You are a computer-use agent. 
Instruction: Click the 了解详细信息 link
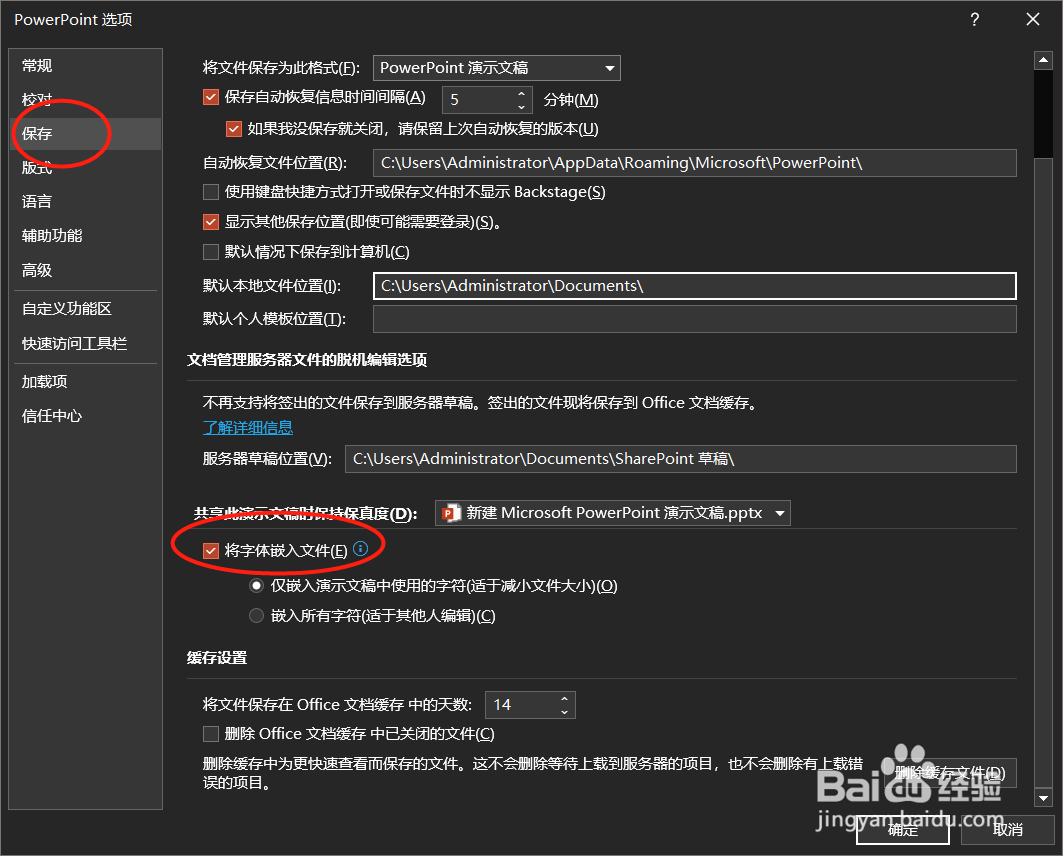click(247, 427)
